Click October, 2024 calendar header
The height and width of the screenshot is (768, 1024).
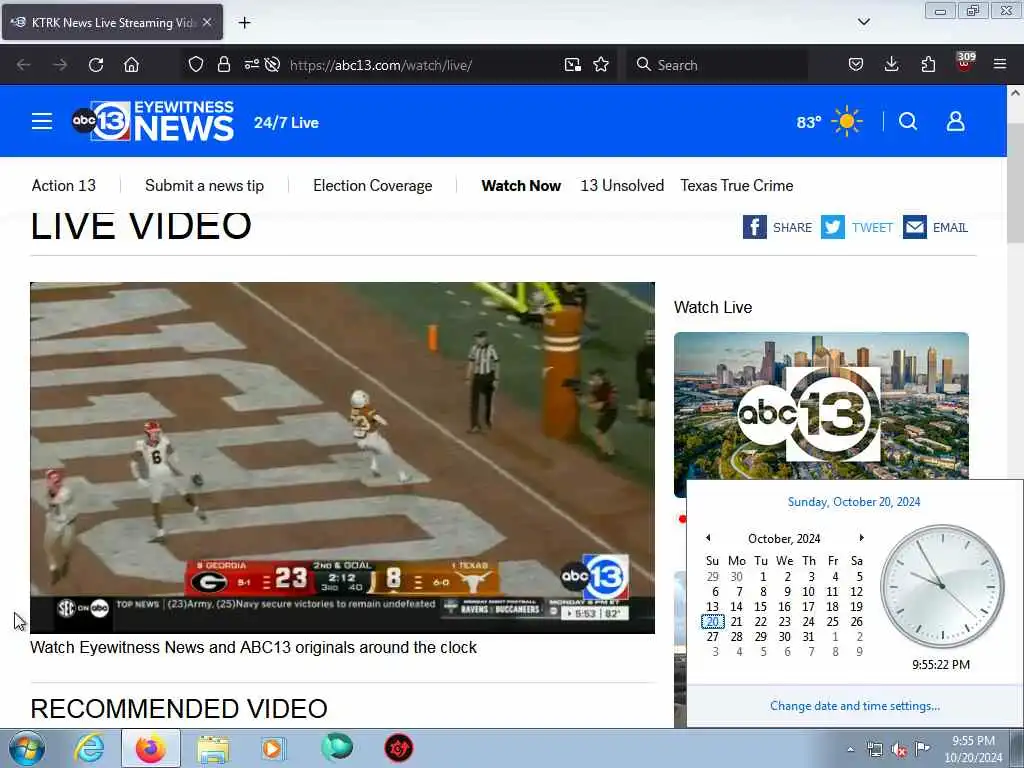pos(784,539)
